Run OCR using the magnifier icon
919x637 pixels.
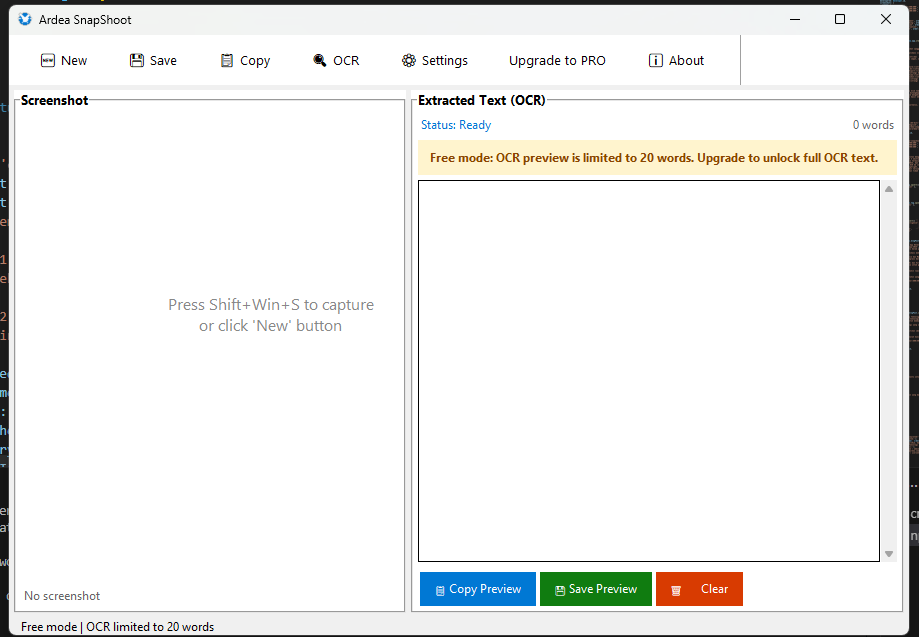click(320, 61)
